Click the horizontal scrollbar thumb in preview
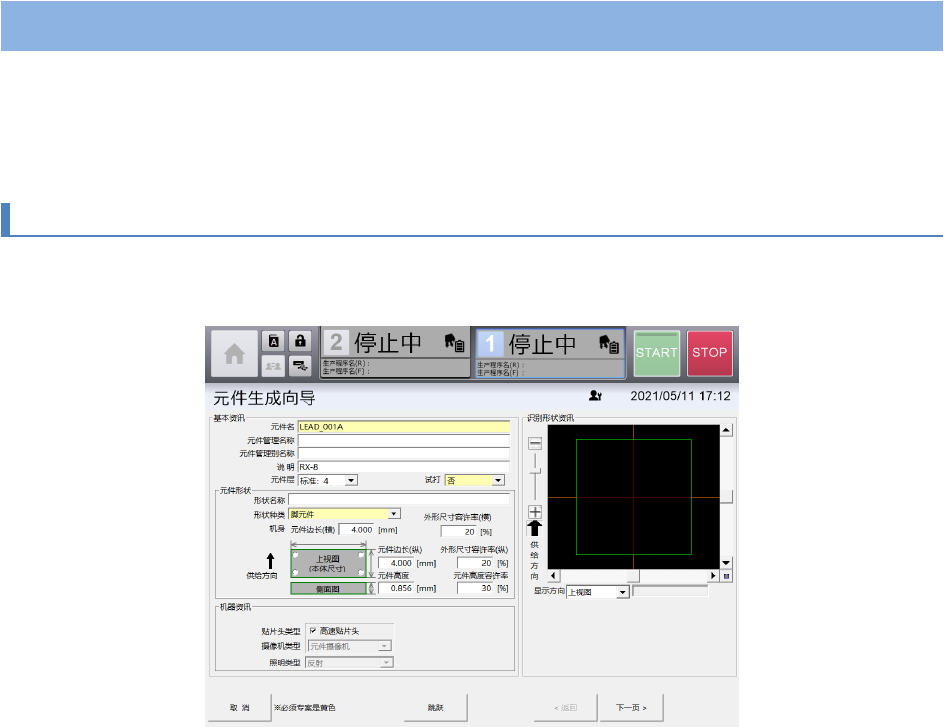The image size is (944, 727). 633,575
